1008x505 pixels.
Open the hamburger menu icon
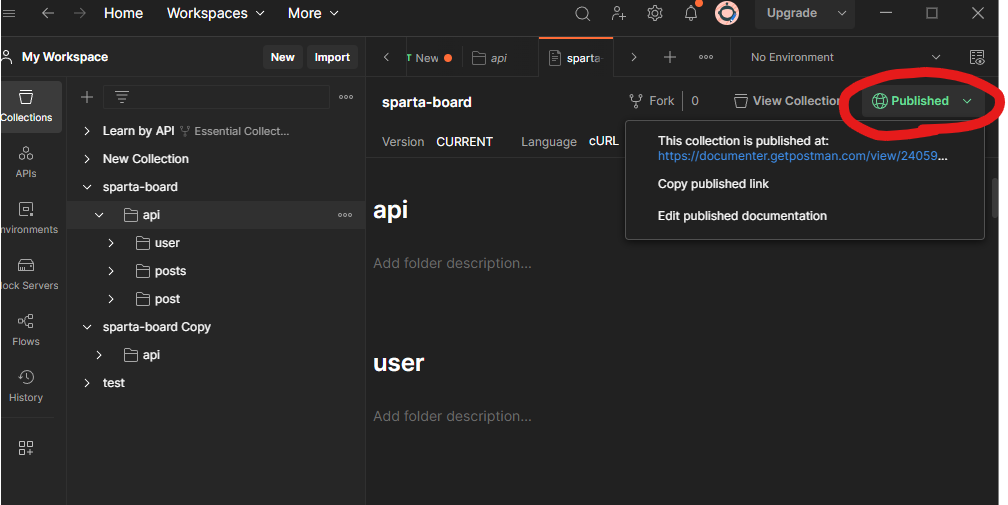tap(8, 13)
